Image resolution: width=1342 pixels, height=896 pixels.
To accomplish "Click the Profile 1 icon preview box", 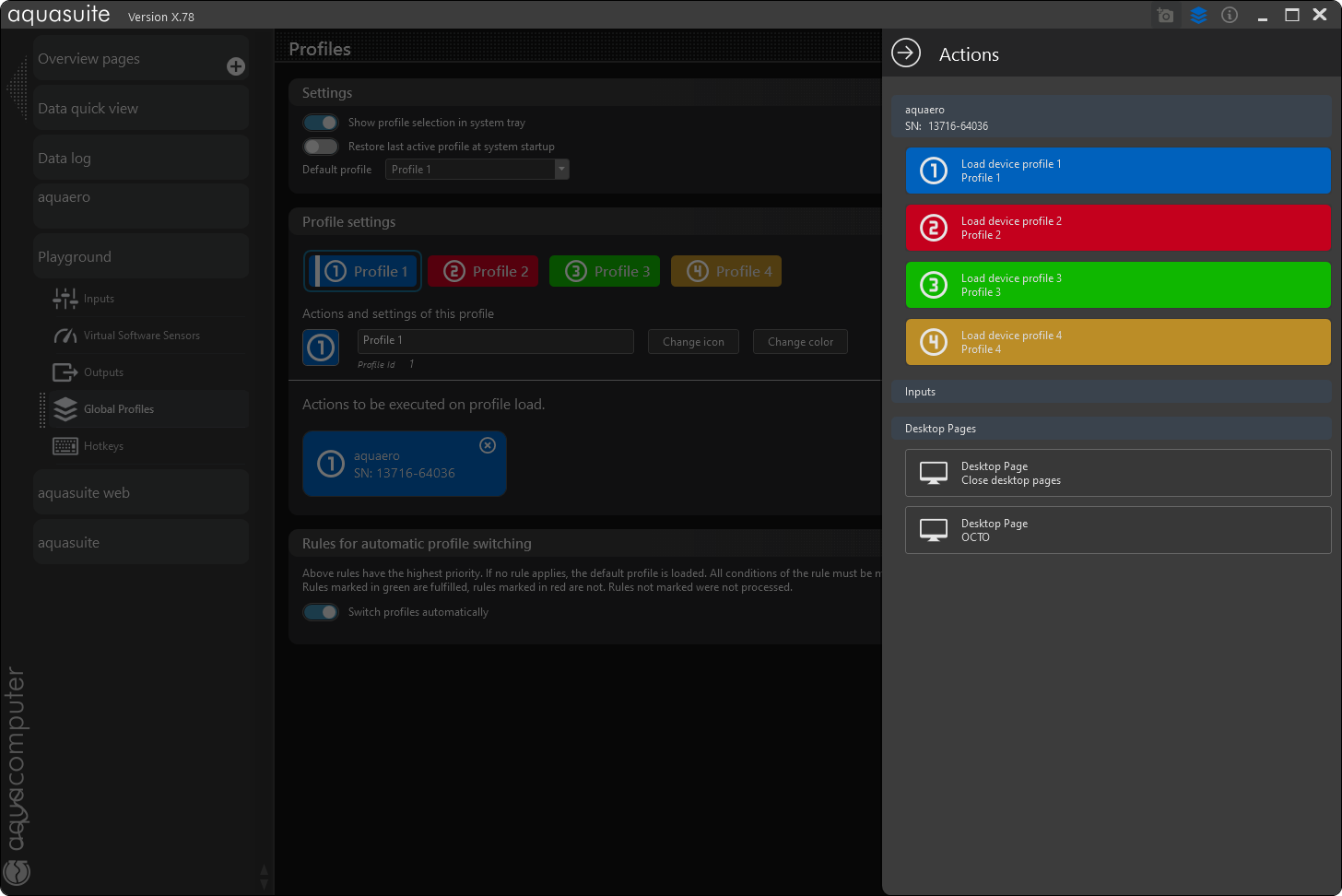I will [321, 348].
